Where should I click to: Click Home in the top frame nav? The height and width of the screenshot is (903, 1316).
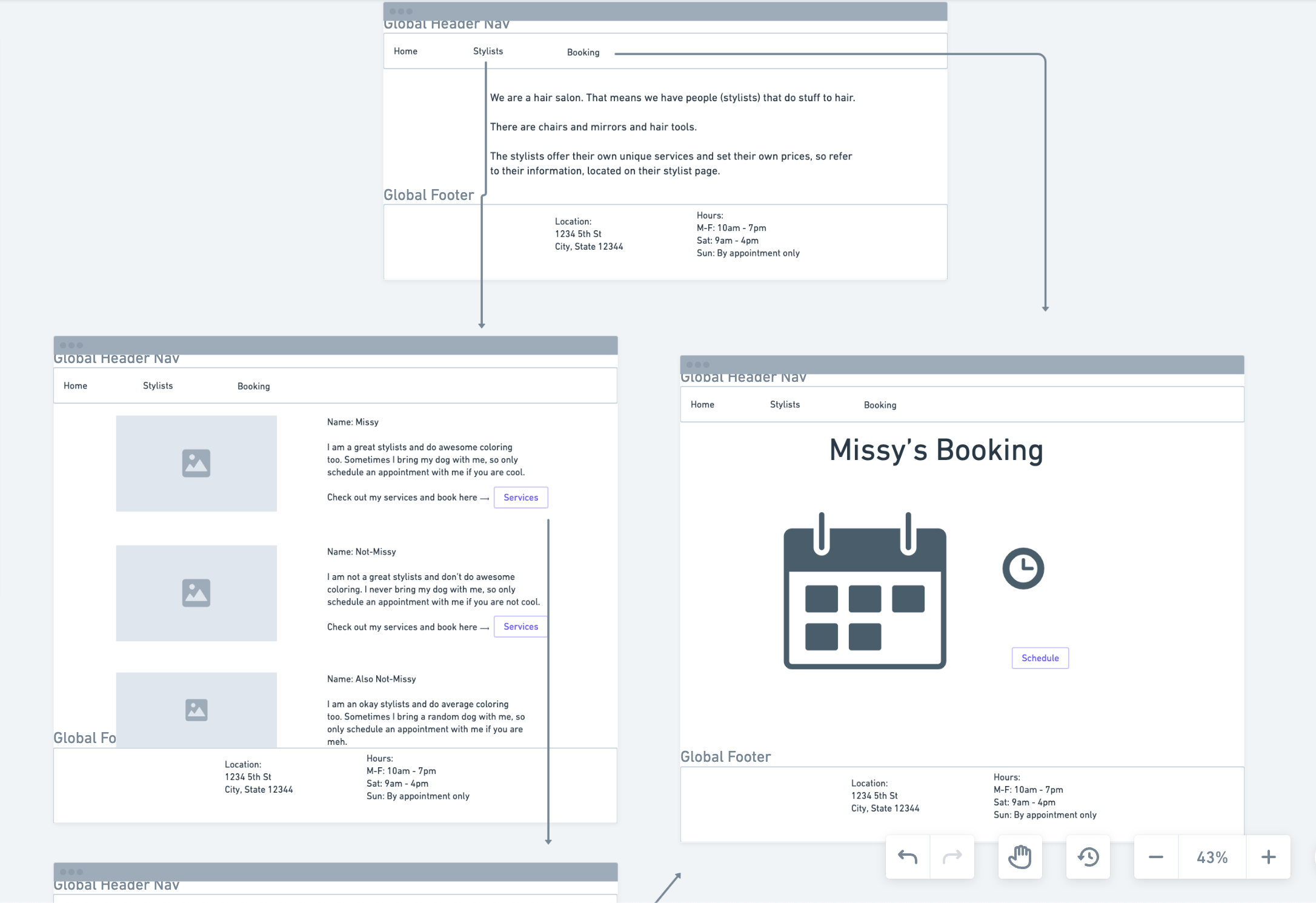point(405,52)
